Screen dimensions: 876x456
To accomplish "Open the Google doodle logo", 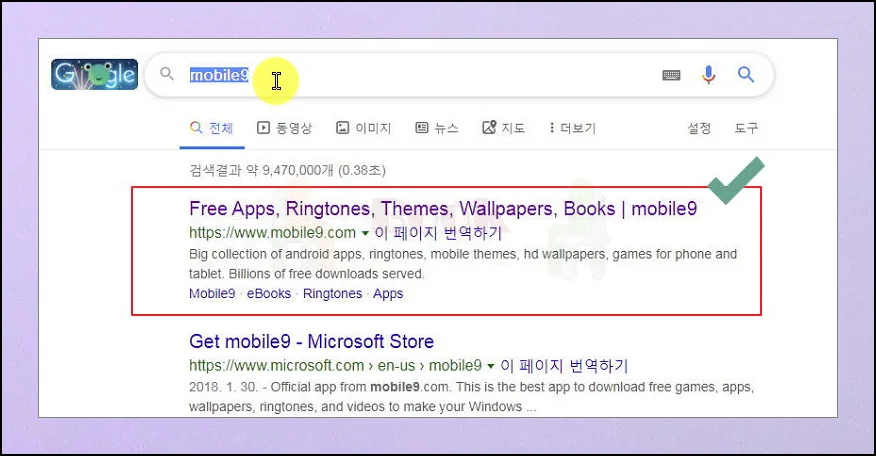I will pos(94,74).
